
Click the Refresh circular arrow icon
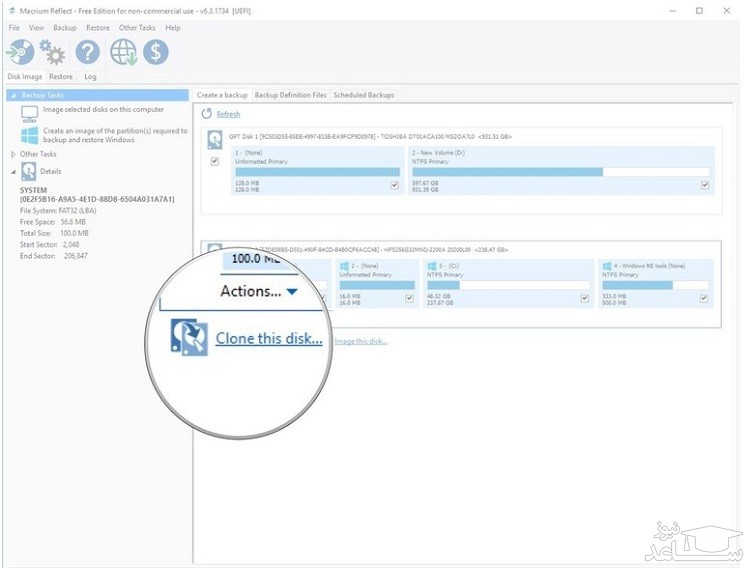point(207,114)
